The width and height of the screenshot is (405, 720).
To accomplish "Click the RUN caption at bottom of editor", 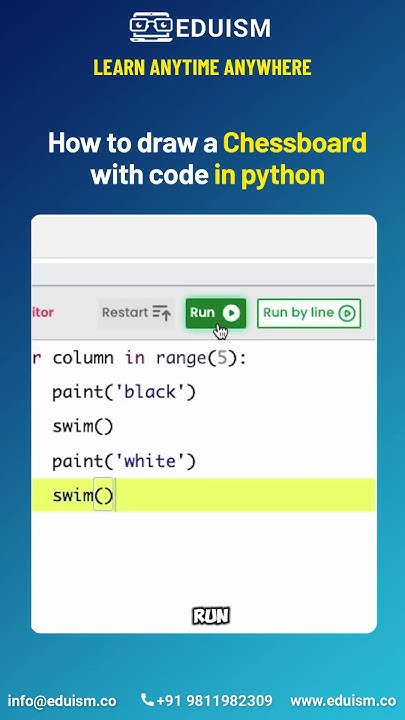I will tap(211, 616).
